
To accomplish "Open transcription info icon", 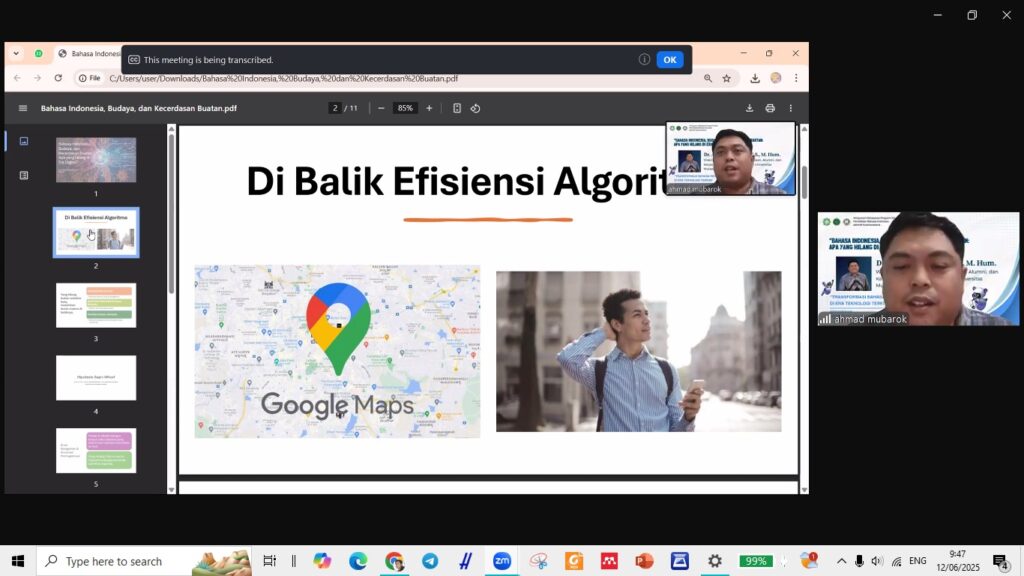I will click(x=644, y=59).
